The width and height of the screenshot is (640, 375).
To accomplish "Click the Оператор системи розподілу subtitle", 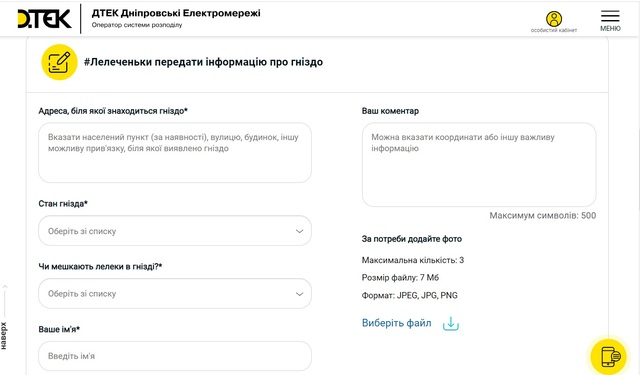I will click(x=137, y=25).
